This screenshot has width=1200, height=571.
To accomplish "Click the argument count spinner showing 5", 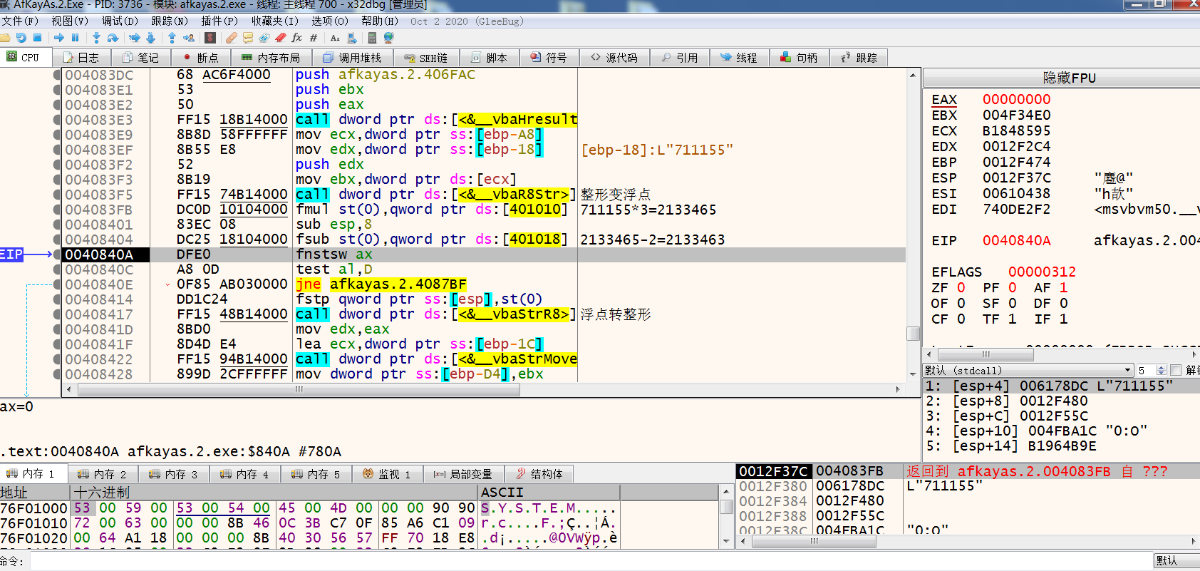I will pyautogui.click(x=1151, y=370).
